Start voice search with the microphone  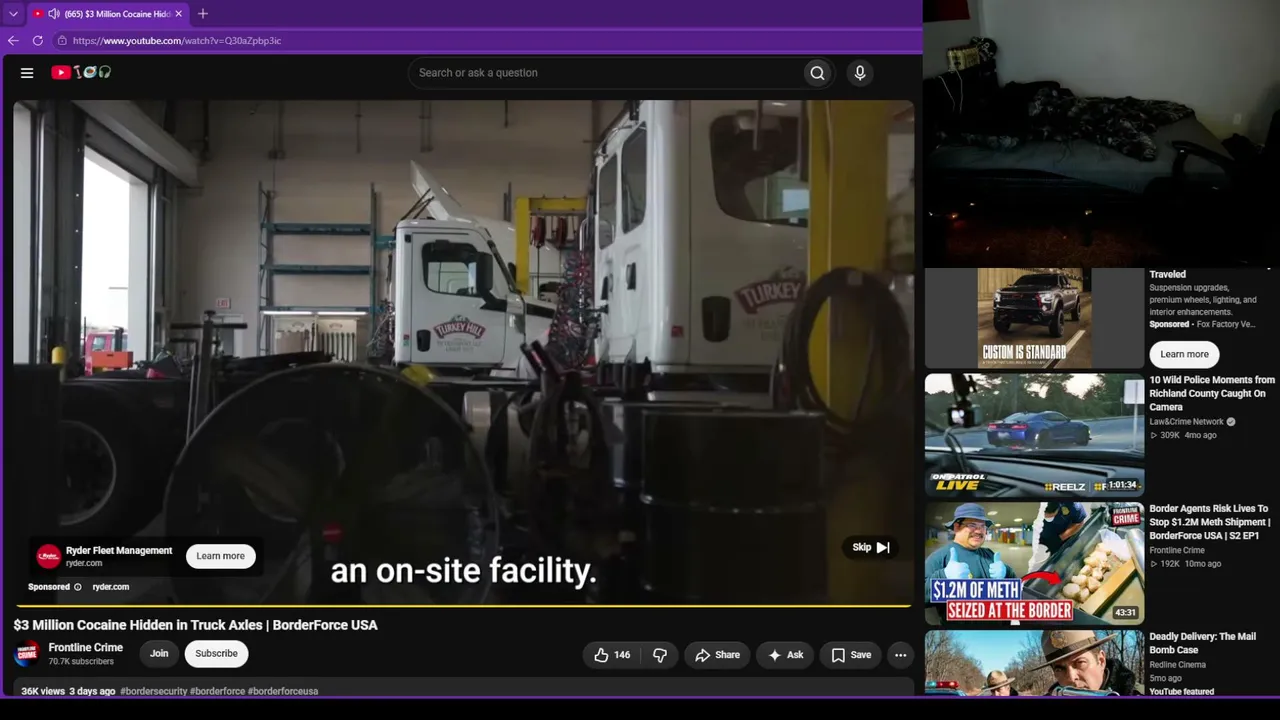[x=859, y=72]
